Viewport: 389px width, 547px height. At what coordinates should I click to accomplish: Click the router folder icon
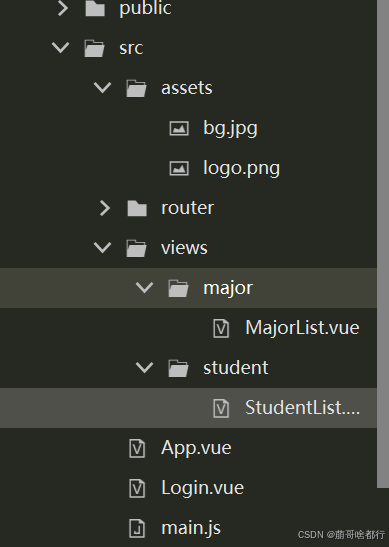137,208
